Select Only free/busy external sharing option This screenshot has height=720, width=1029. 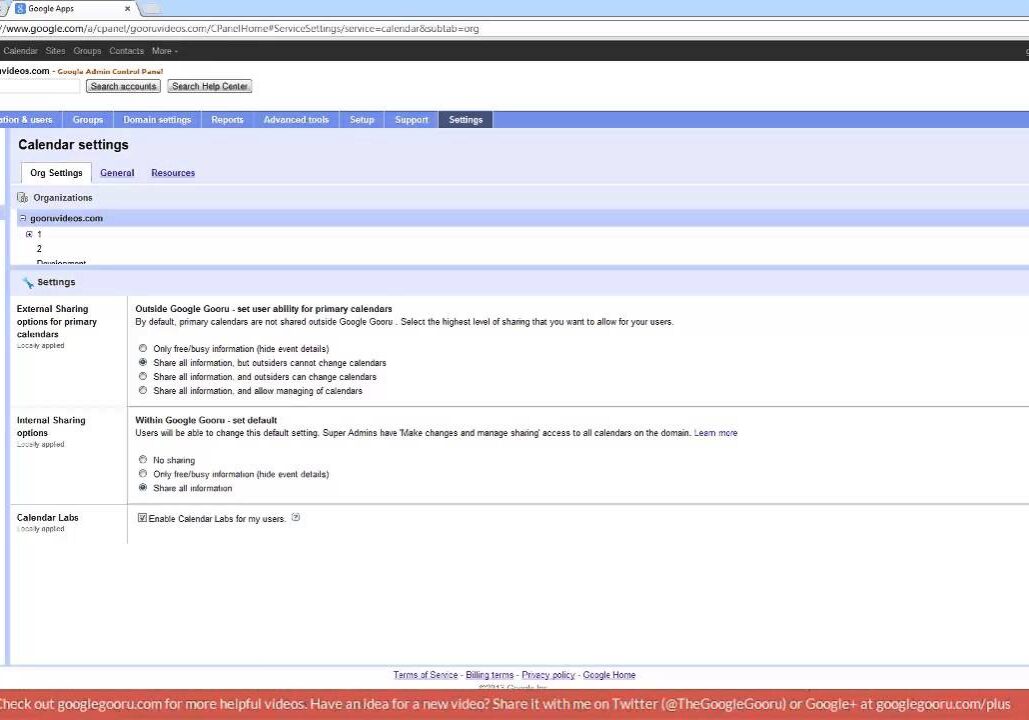tap(143, 349)
